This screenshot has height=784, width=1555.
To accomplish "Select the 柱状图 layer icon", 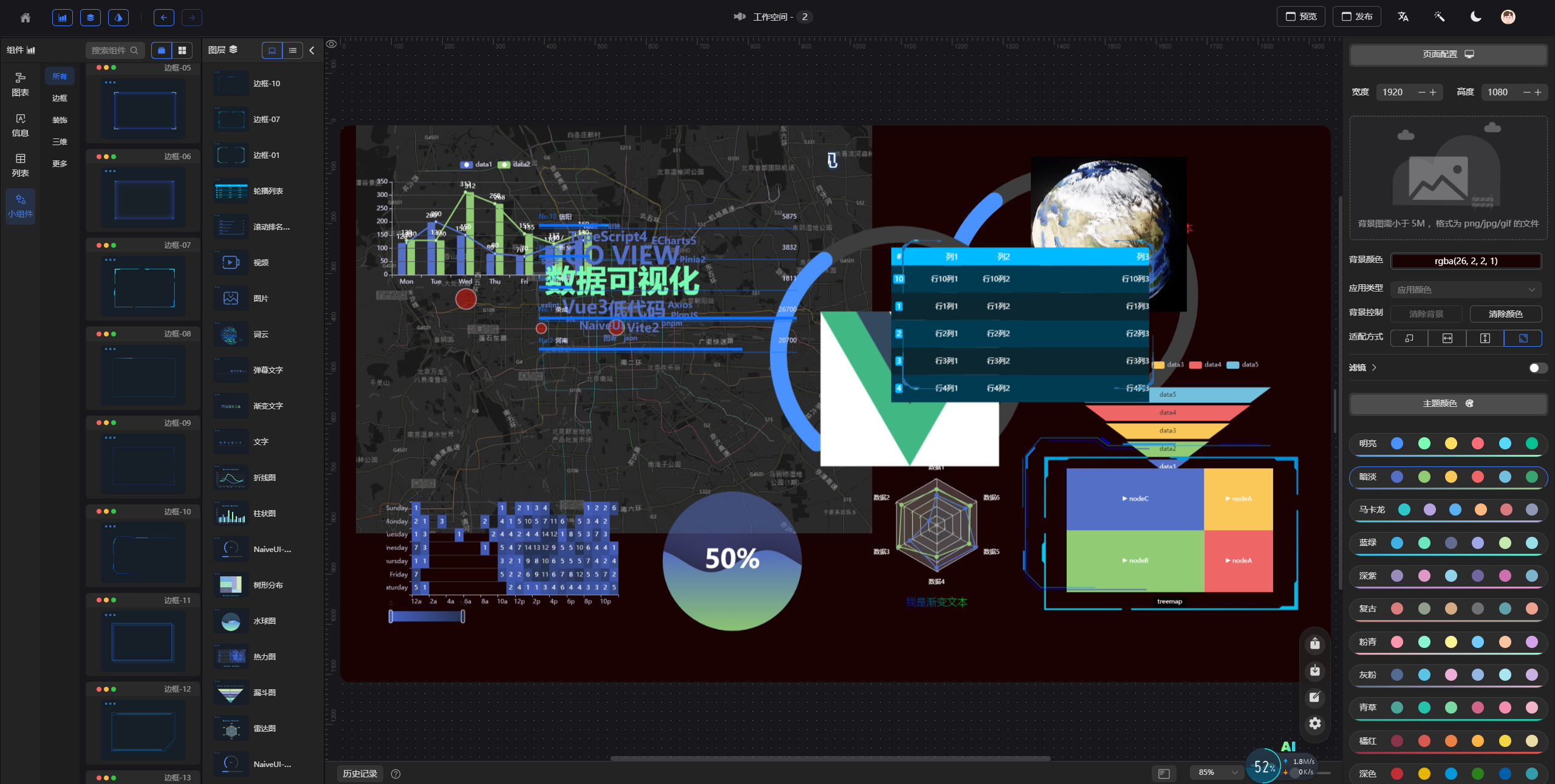I will coord(231,513).
